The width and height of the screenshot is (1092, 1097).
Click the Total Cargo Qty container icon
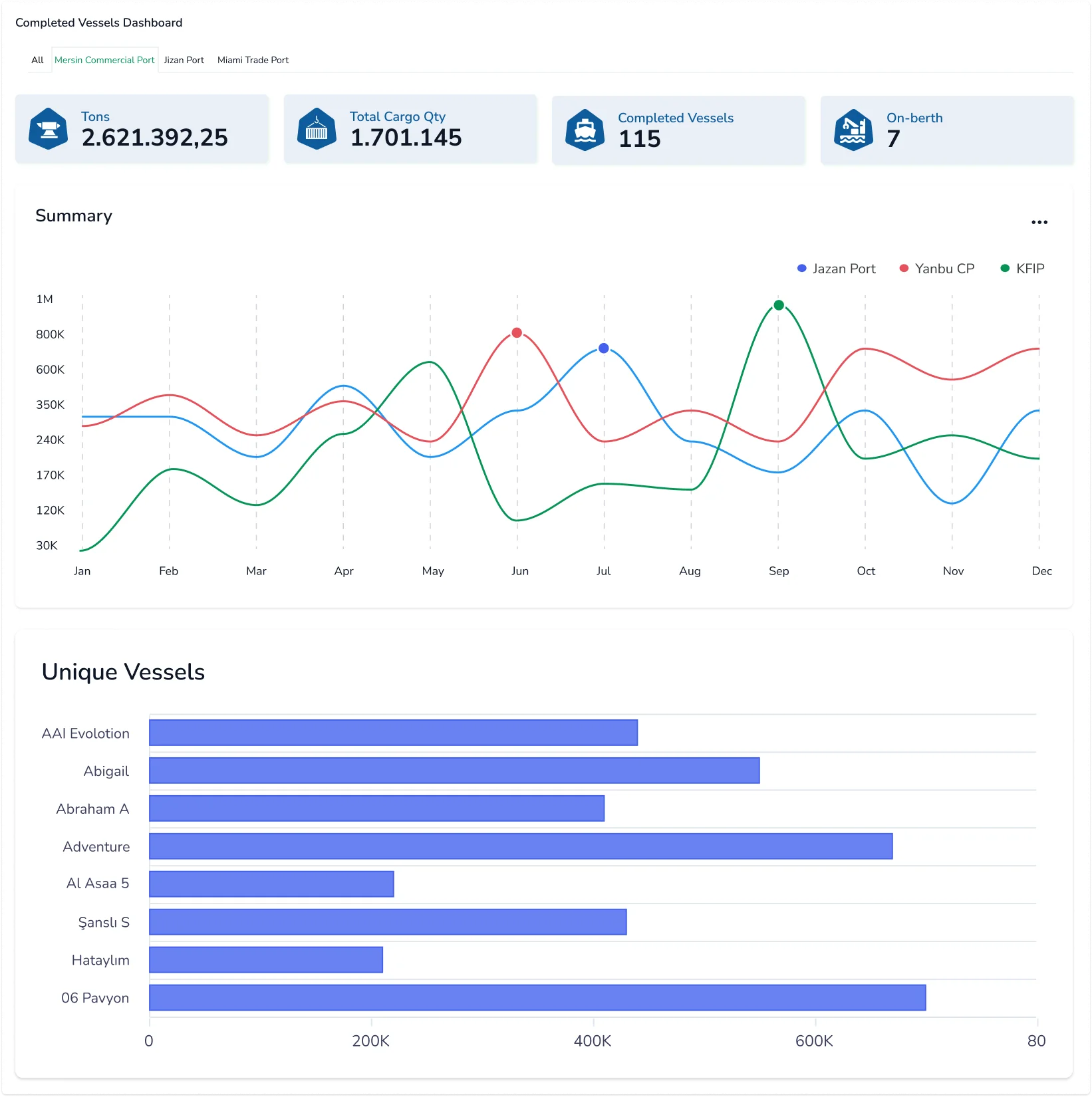pyautogui.click(x=317, y=129)
